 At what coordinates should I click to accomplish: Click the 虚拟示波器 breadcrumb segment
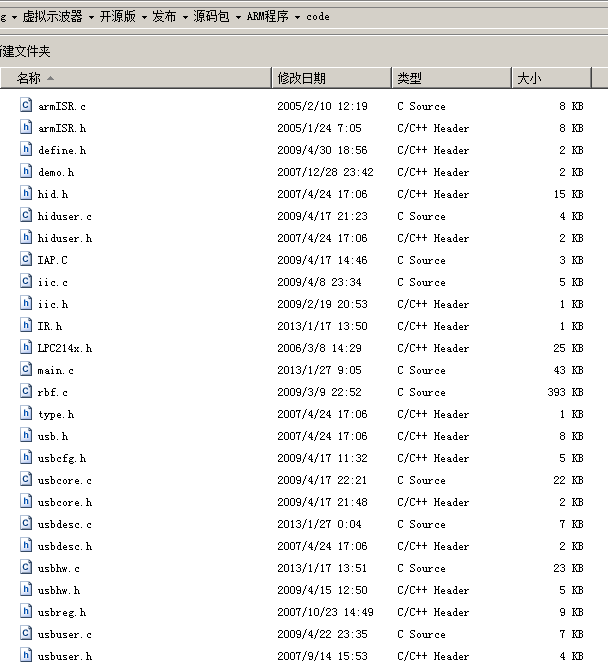click(x=53, y=17)
